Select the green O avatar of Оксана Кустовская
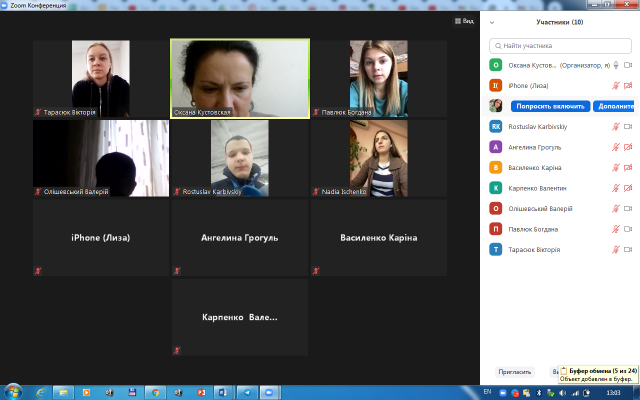Image resolution: width=640 pixels, height=400 pixels. [x=496, y=65]
